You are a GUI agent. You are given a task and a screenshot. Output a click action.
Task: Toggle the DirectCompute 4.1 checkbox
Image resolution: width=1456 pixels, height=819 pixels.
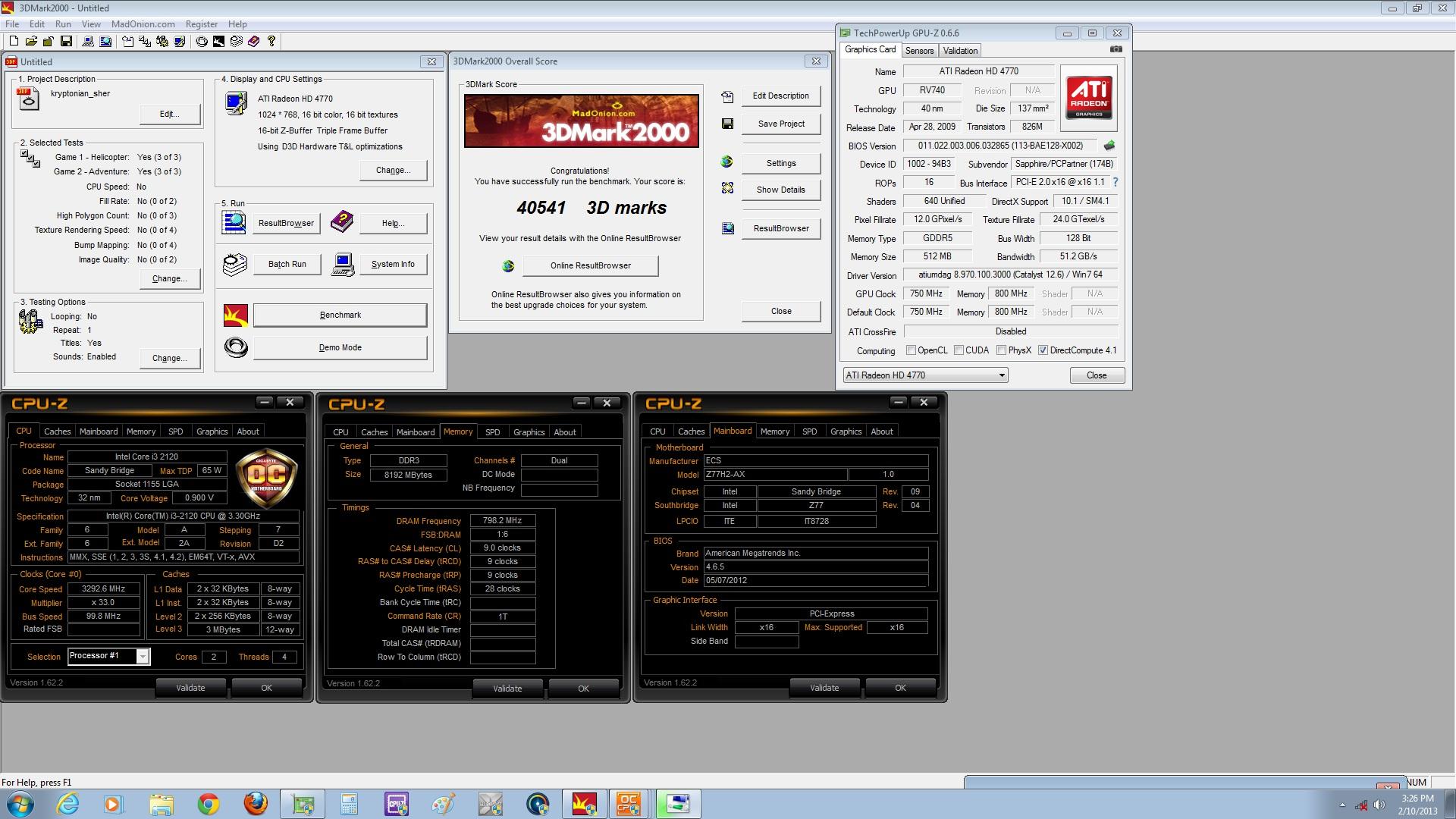coord(1043,350)
